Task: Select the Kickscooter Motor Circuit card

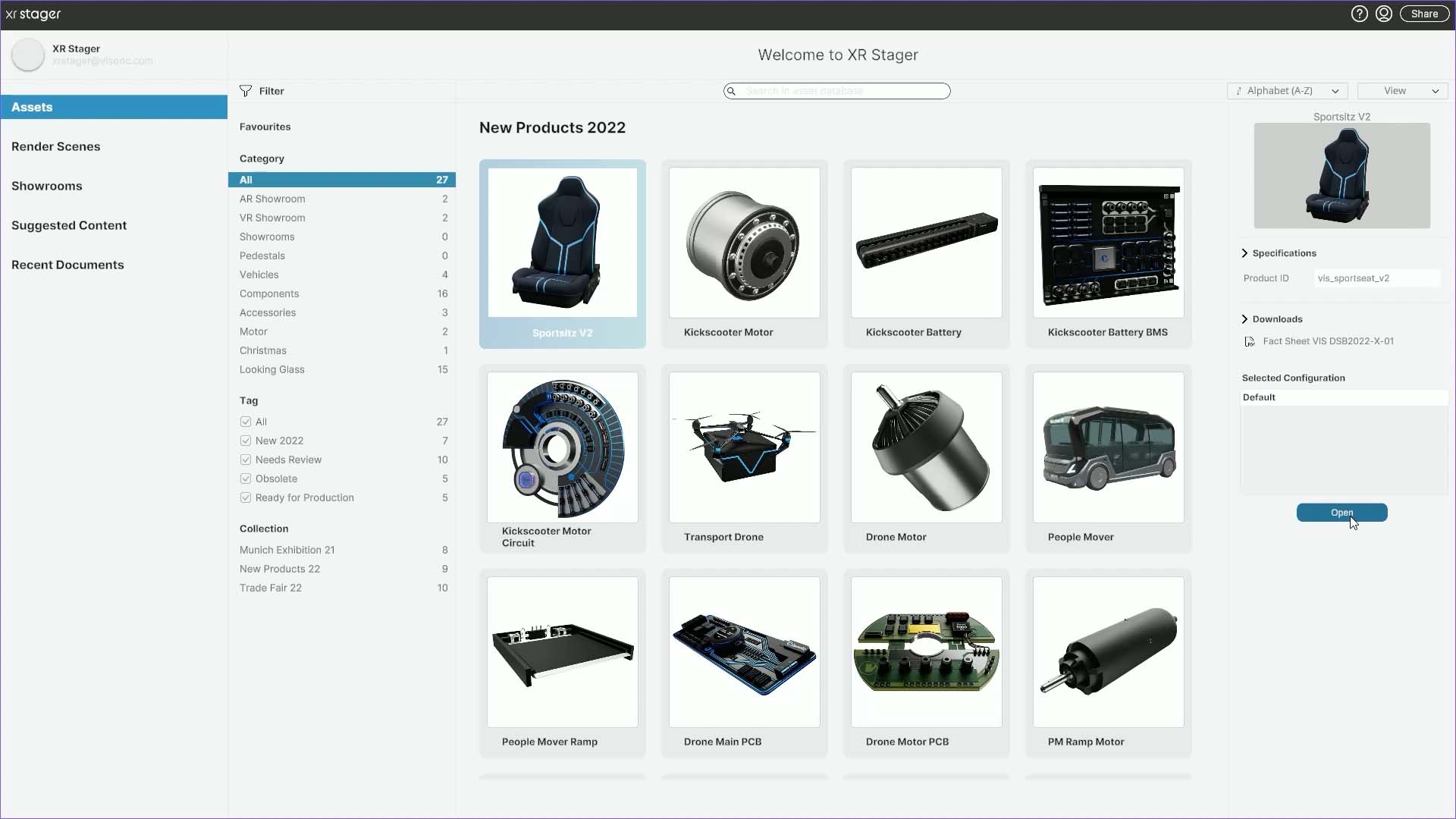Action: [563, 459]
